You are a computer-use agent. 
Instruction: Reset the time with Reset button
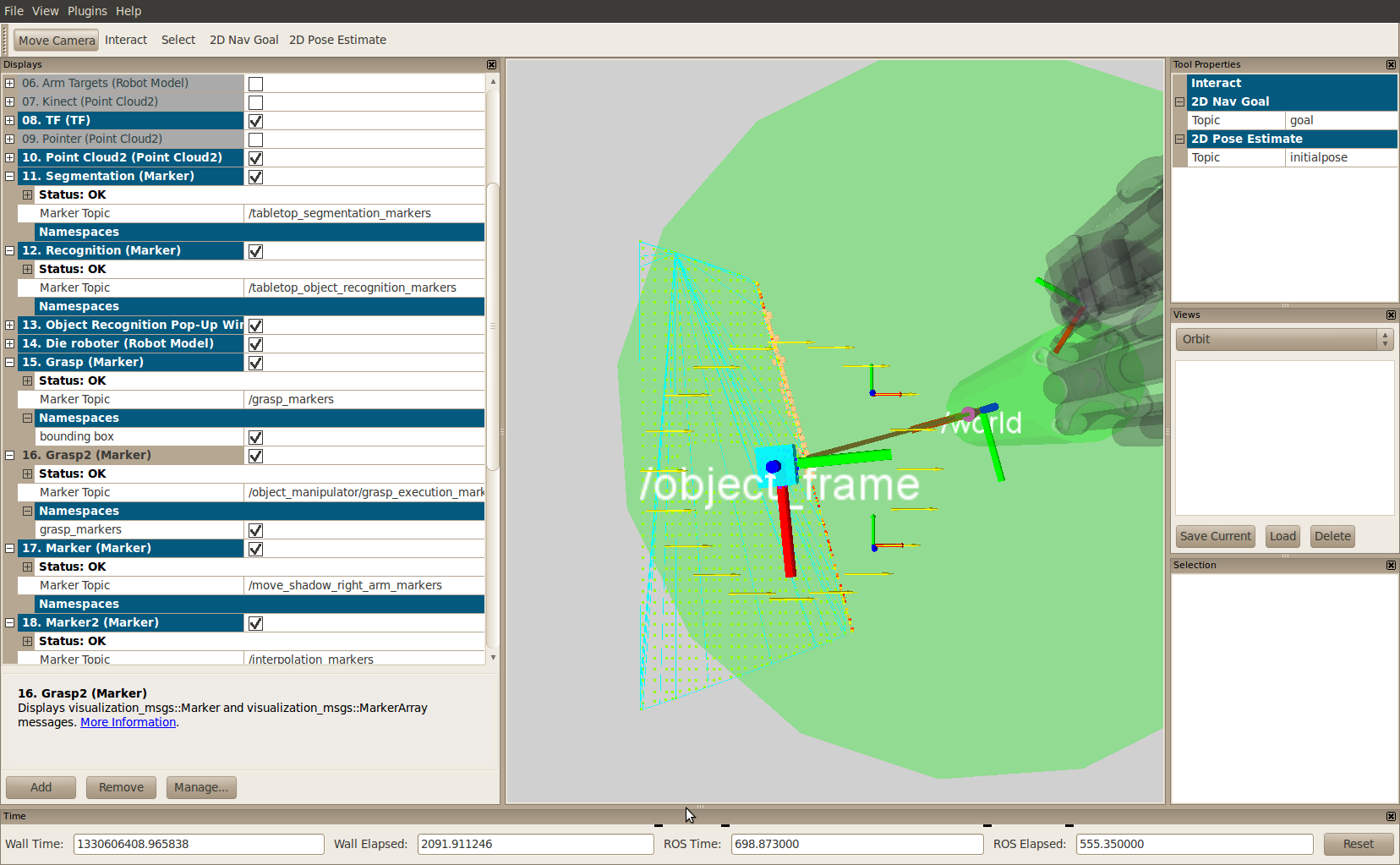tap(1359, 844)
